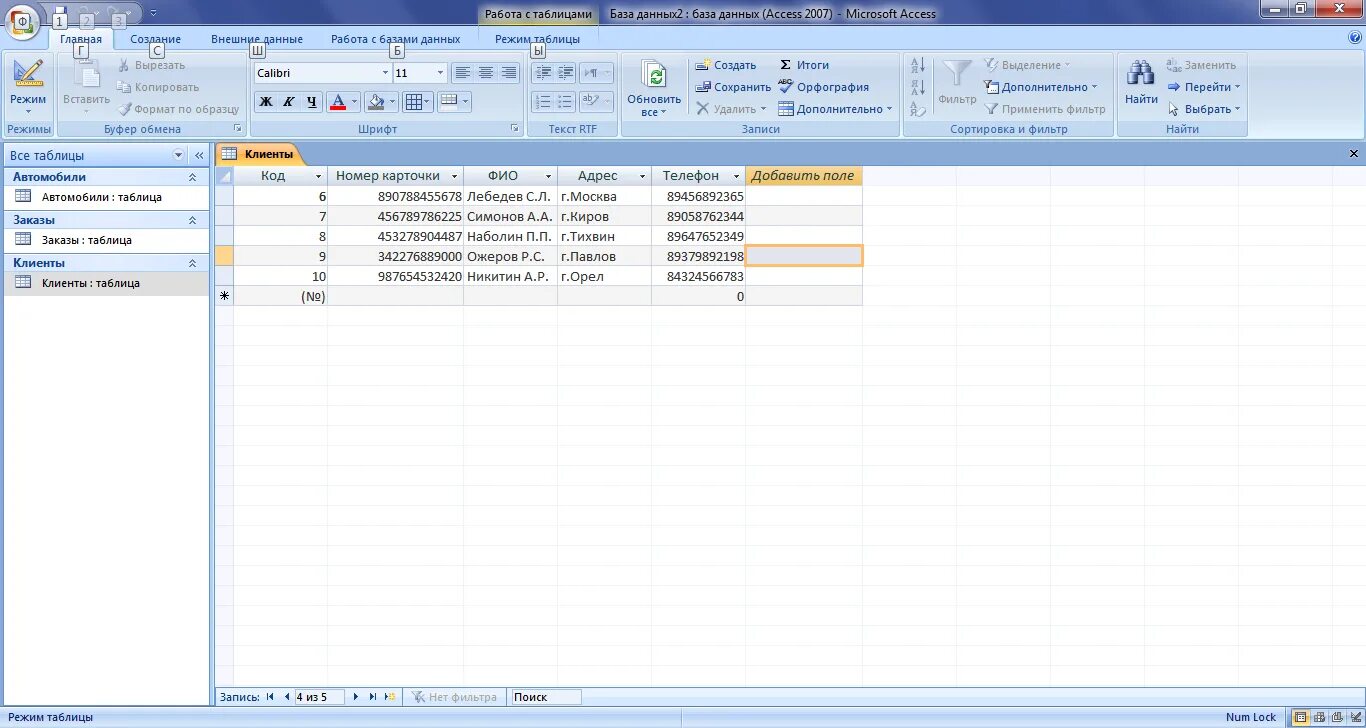Save via Quick Access toolbar
1366x728 pixels.
coord(59,14)
